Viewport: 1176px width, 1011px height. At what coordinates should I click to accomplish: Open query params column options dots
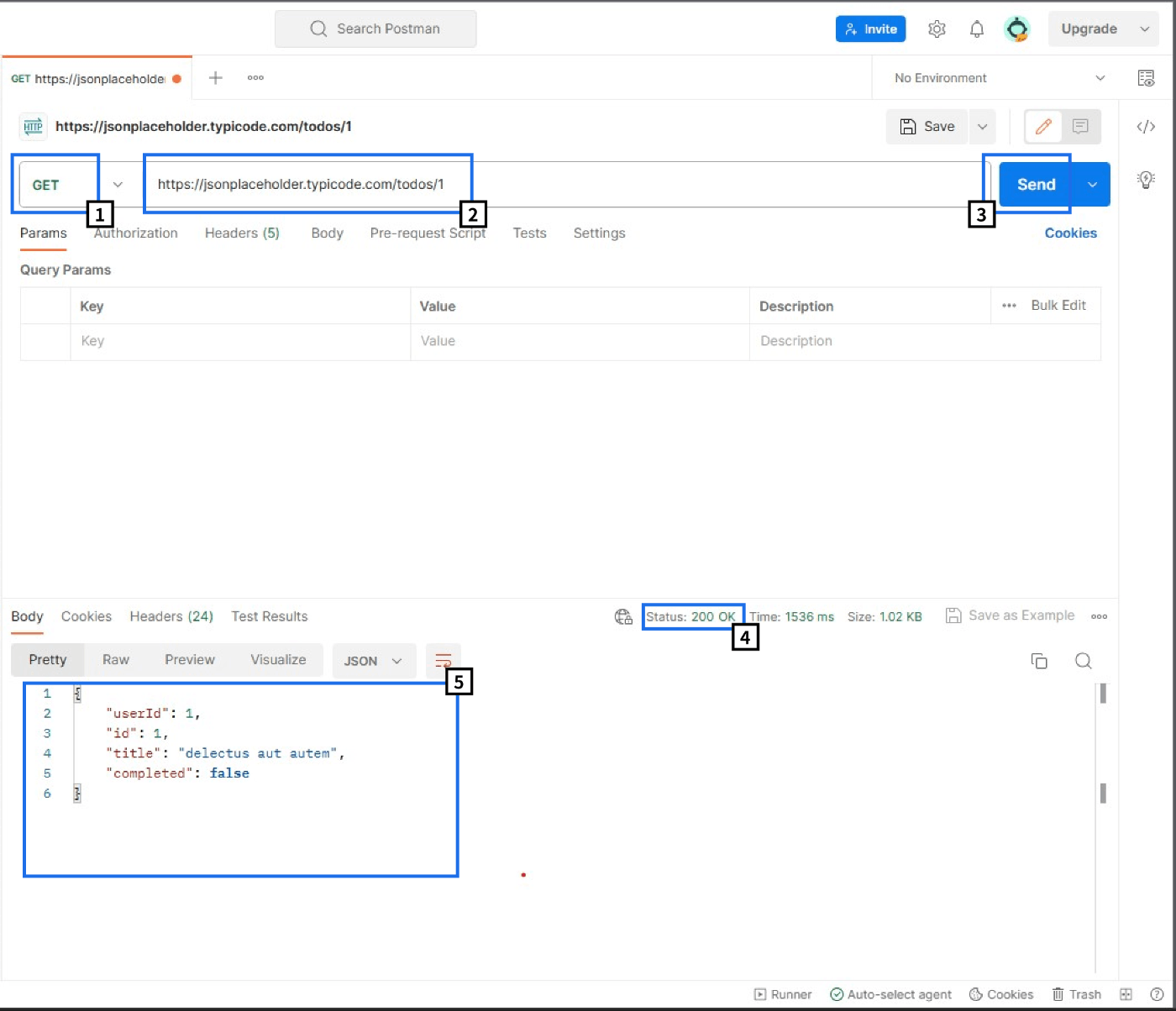(1009, 306)
